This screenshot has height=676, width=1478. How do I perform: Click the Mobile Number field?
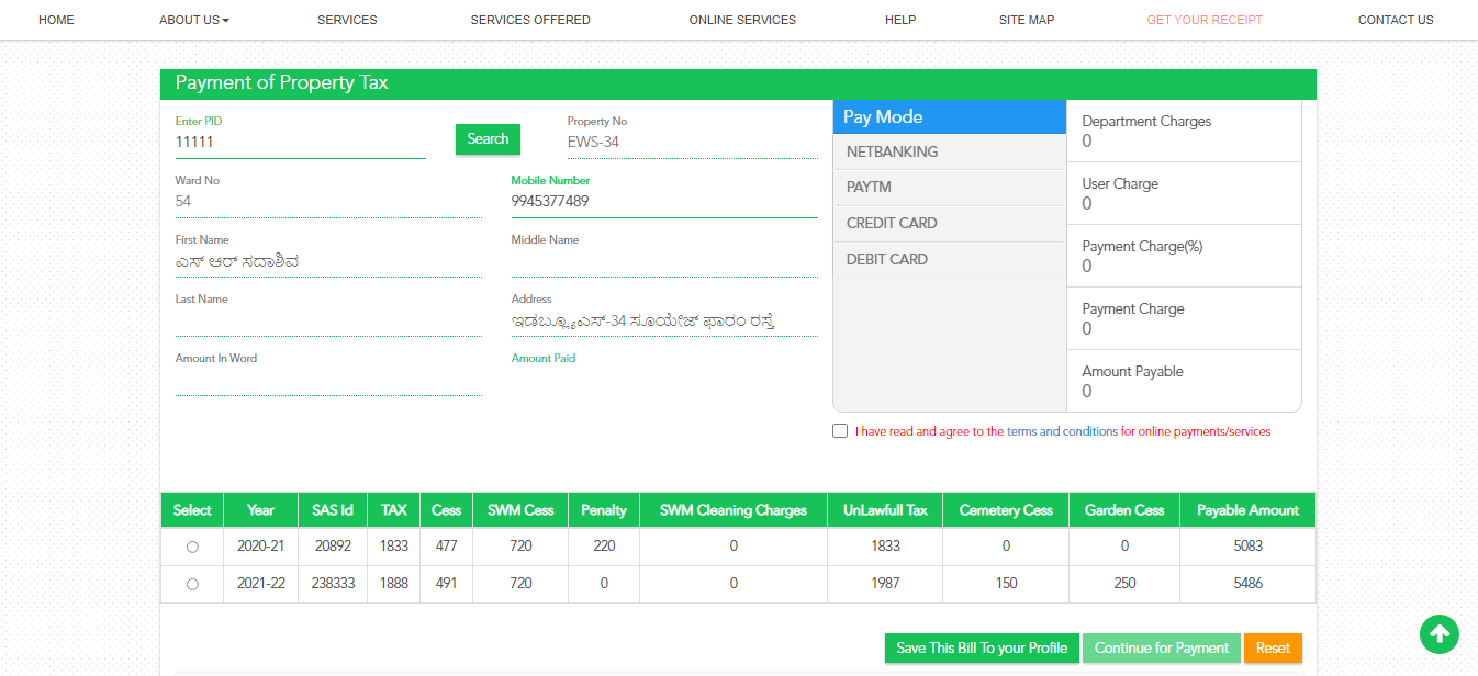click(664, 201)
